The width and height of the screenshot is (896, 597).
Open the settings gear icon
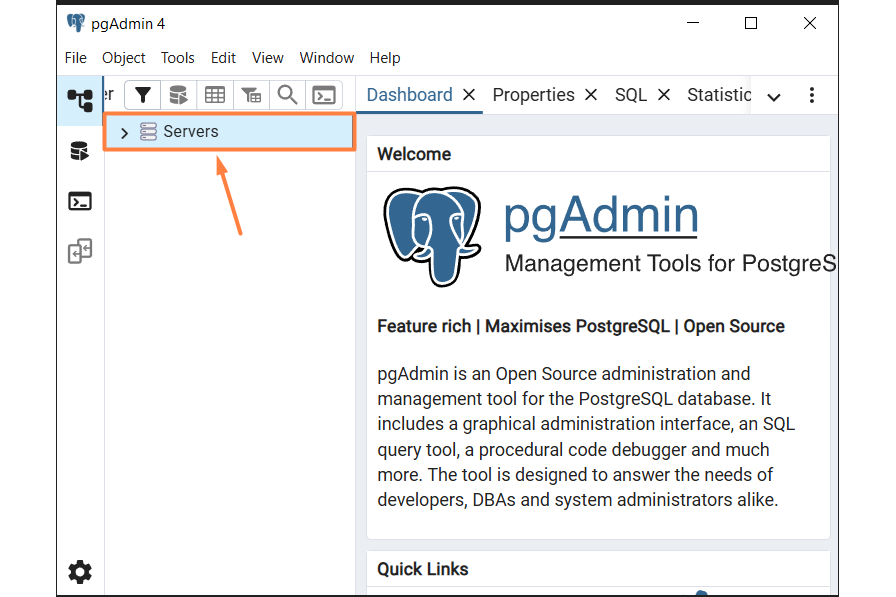coord(80,571)
